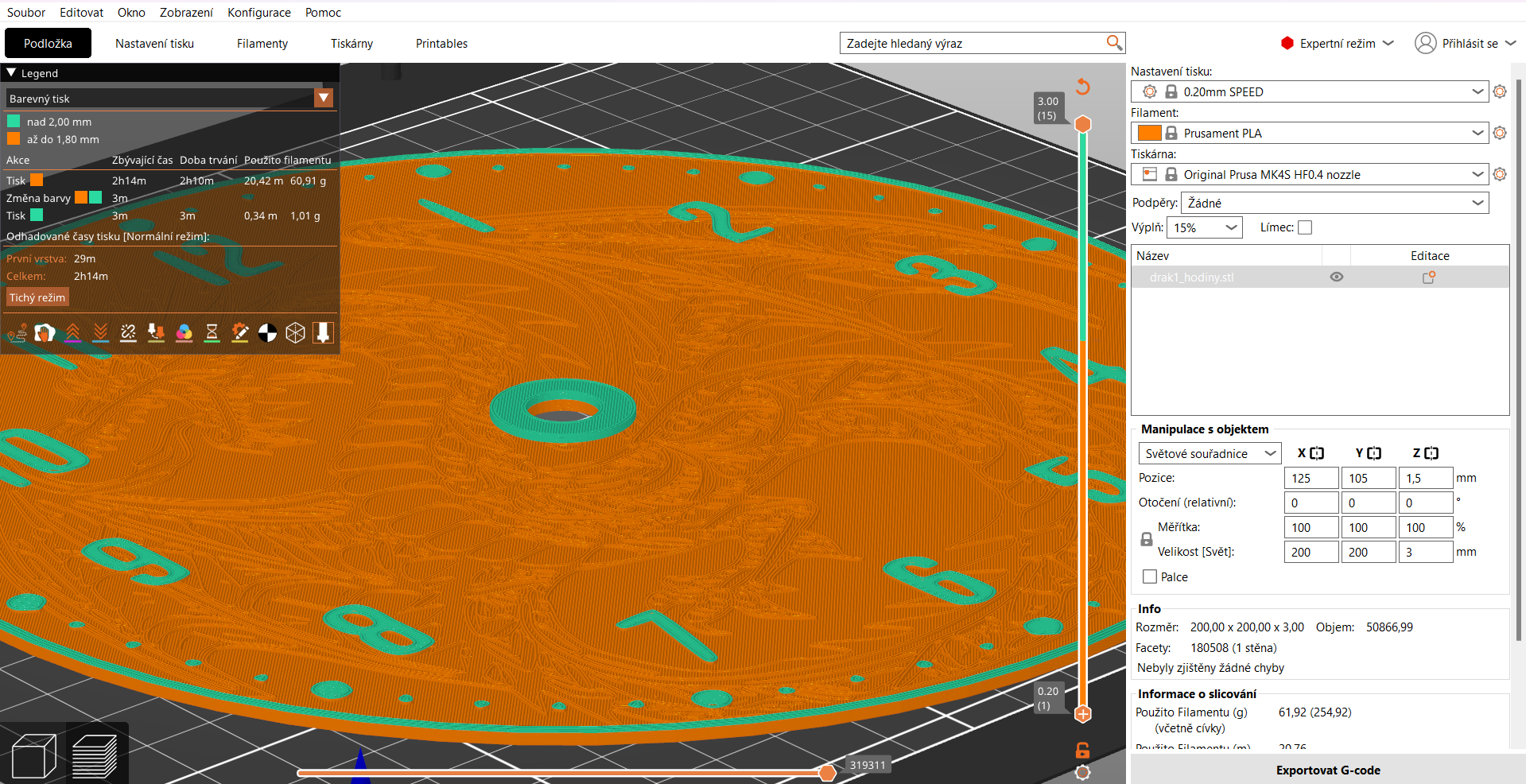Open the Konfigurace menu

pyautogui.click(x=259, y=12)
